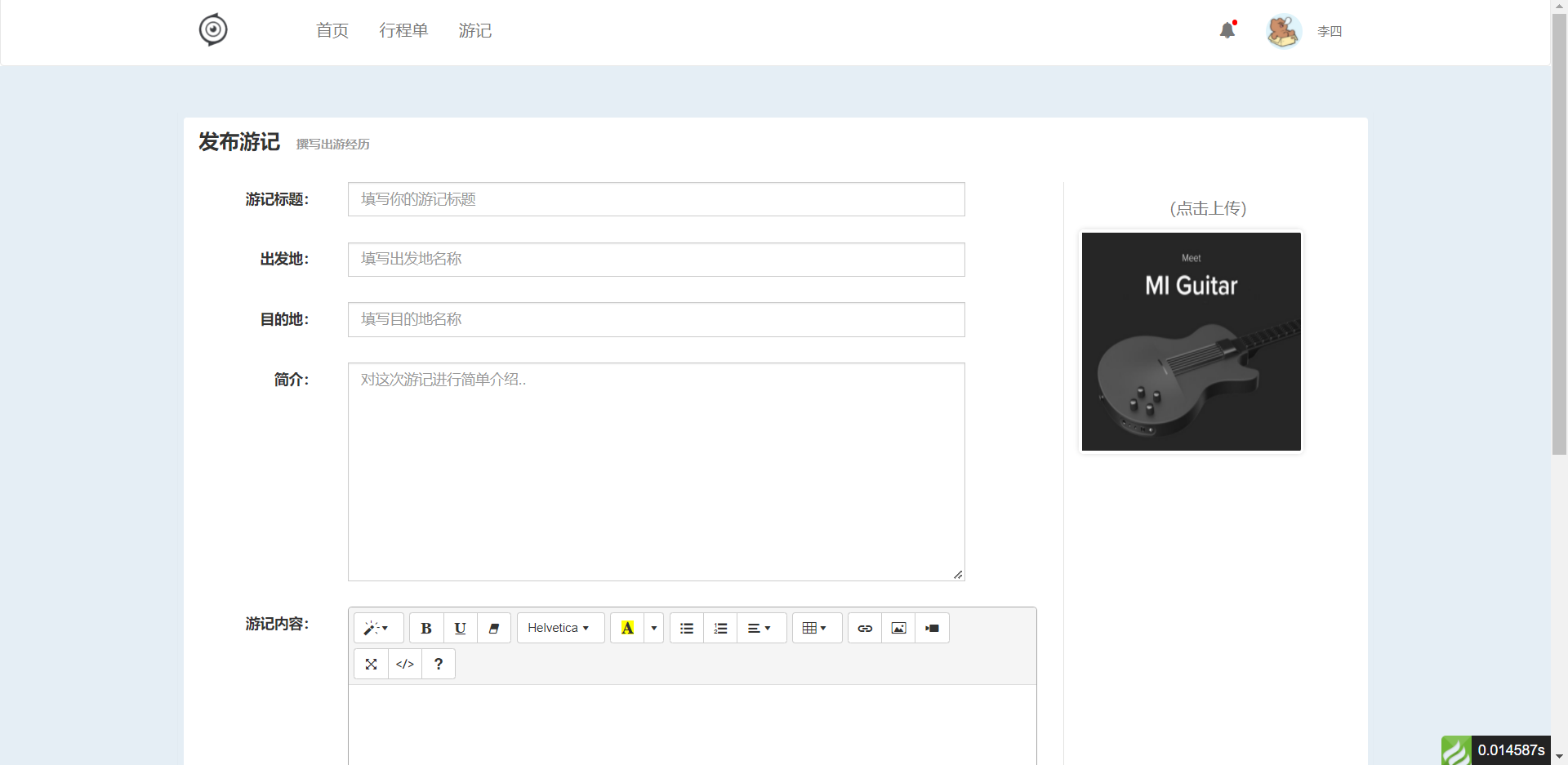Toggle bold formatting
This screenshot has width=1568, height=765.
pos(426,628)
